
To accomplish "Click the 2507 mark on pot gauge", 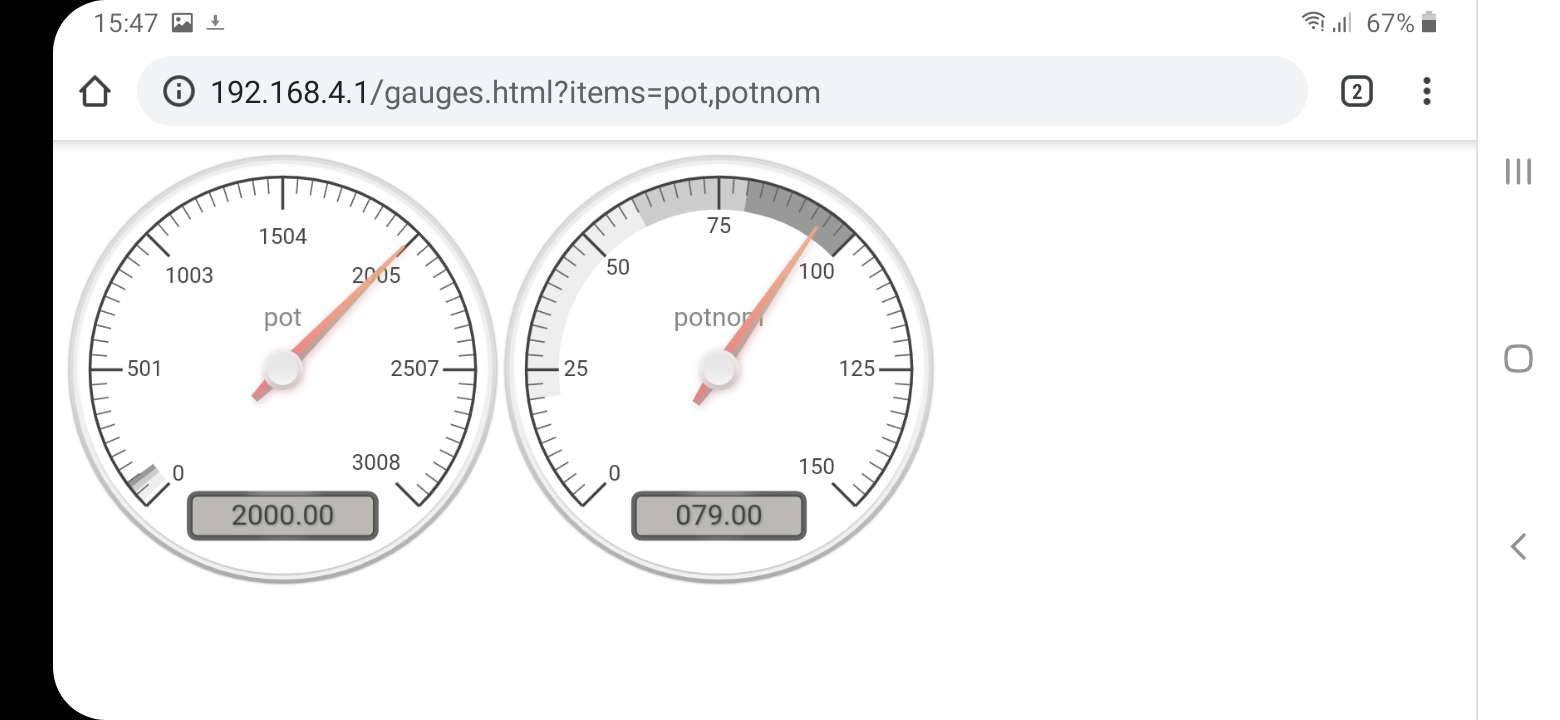I will [x=414, y=369].
